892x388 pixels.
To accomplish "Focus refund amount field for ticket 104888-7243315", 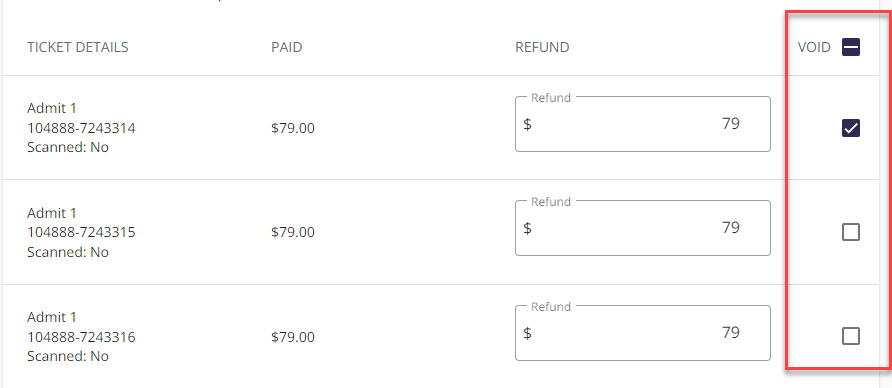I will 643,228.
